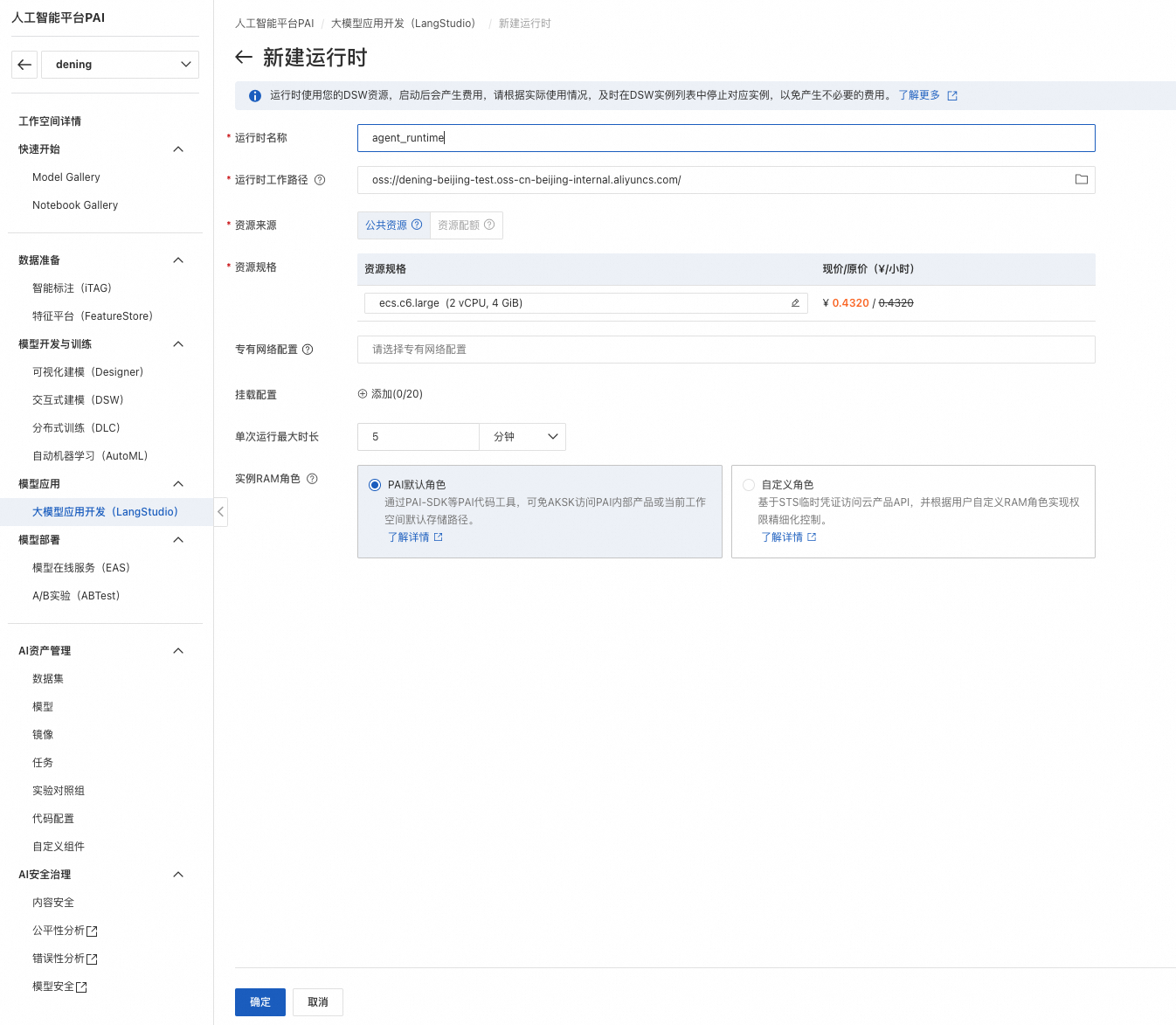Image resolution: width=1176 pixels, height=1025 pixels.
Task: Open 数据集 in sidebar
Action: [x=48, y=679]
